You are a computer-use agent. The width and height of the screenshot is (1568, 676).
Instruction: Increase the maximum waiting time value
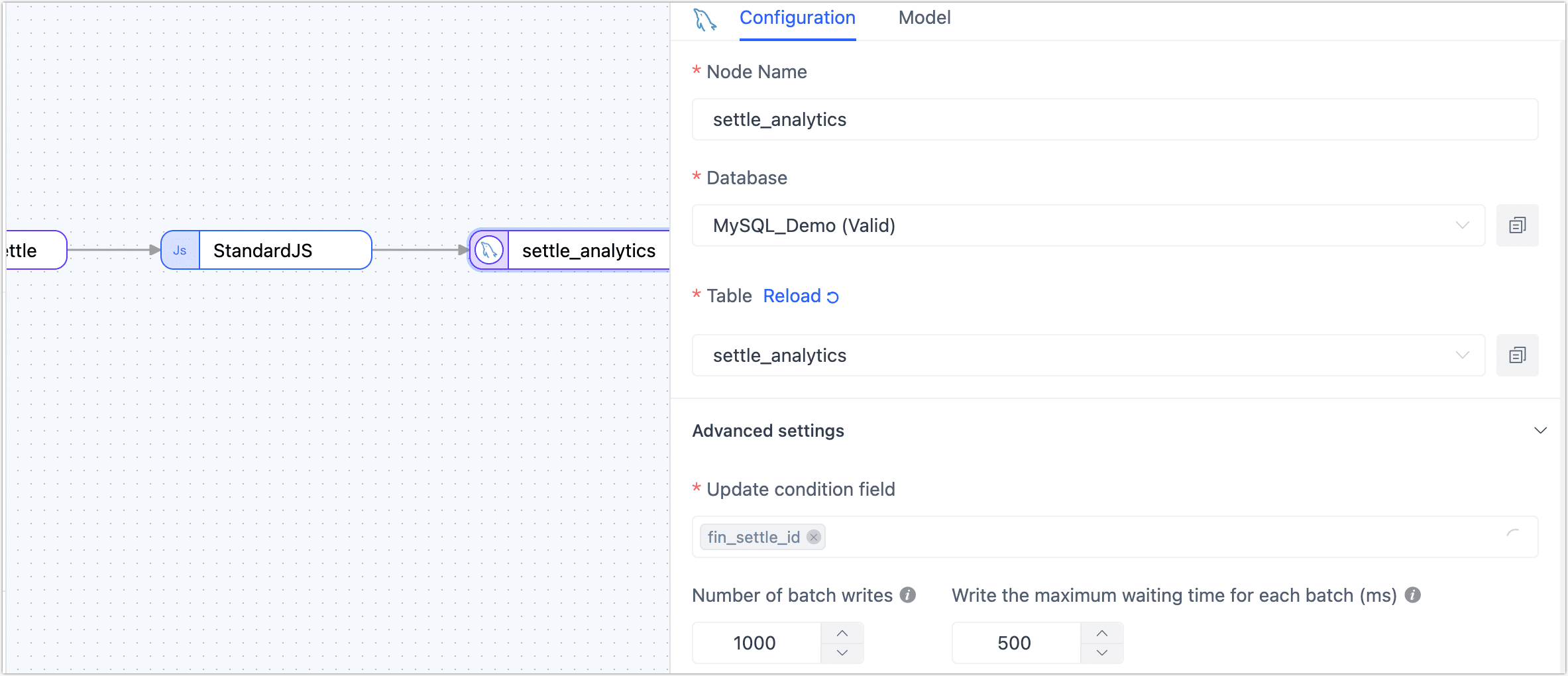(1102, 633)
